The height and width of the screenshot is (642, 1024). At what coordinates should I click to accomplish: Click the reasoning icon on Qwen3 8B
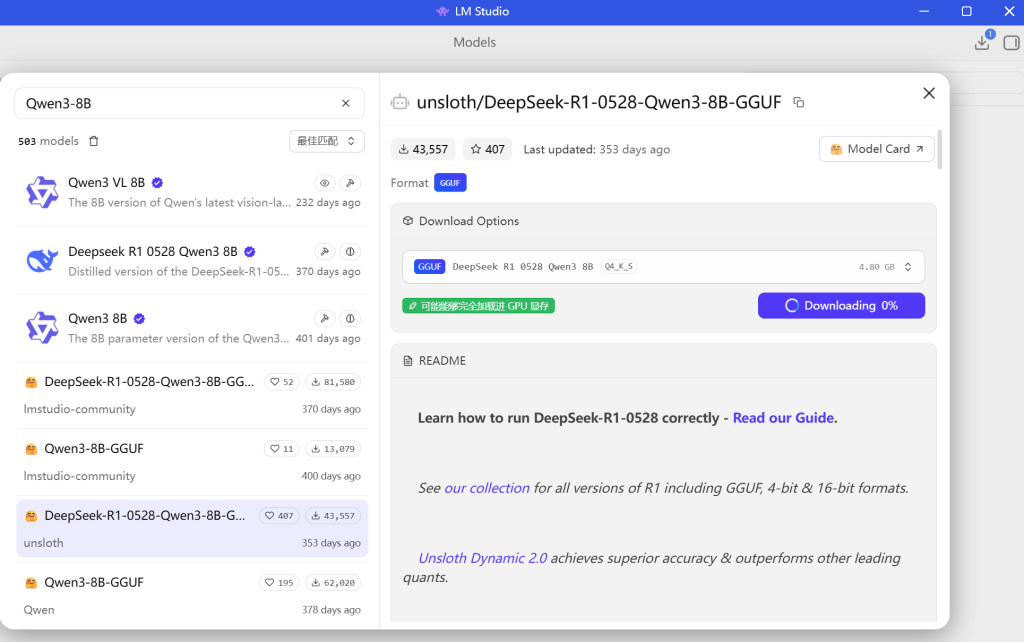tap(350, 319)
